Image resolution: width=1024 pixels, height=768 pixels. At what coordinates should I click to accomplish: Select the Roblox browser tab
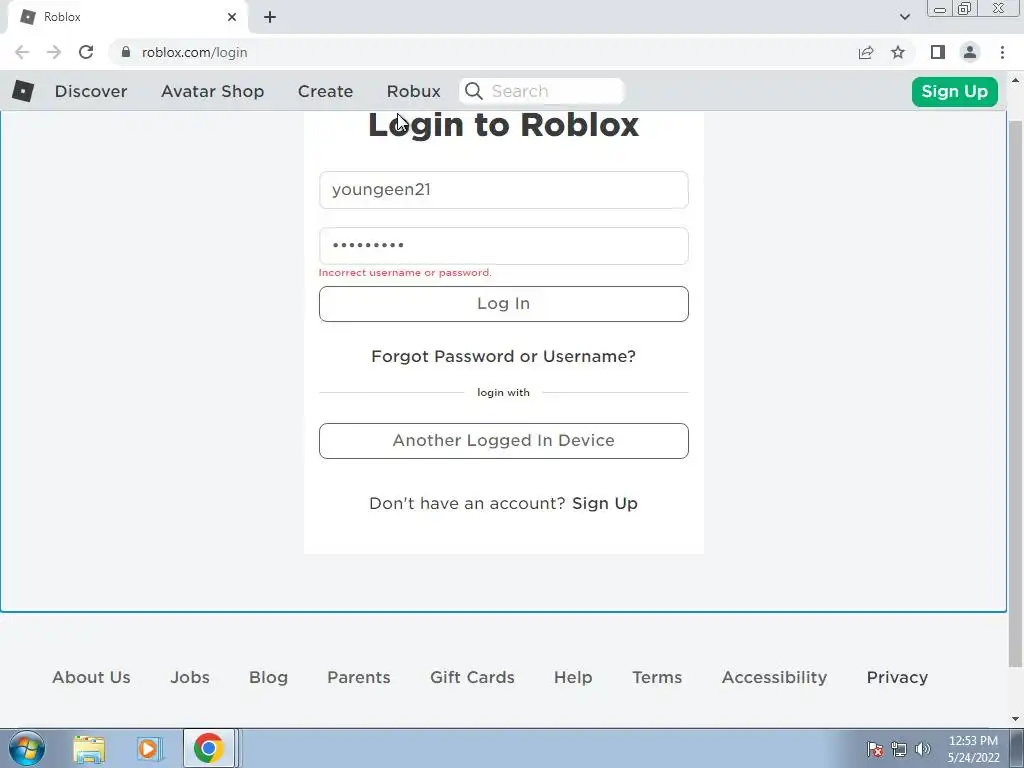(x=127, y=17)
